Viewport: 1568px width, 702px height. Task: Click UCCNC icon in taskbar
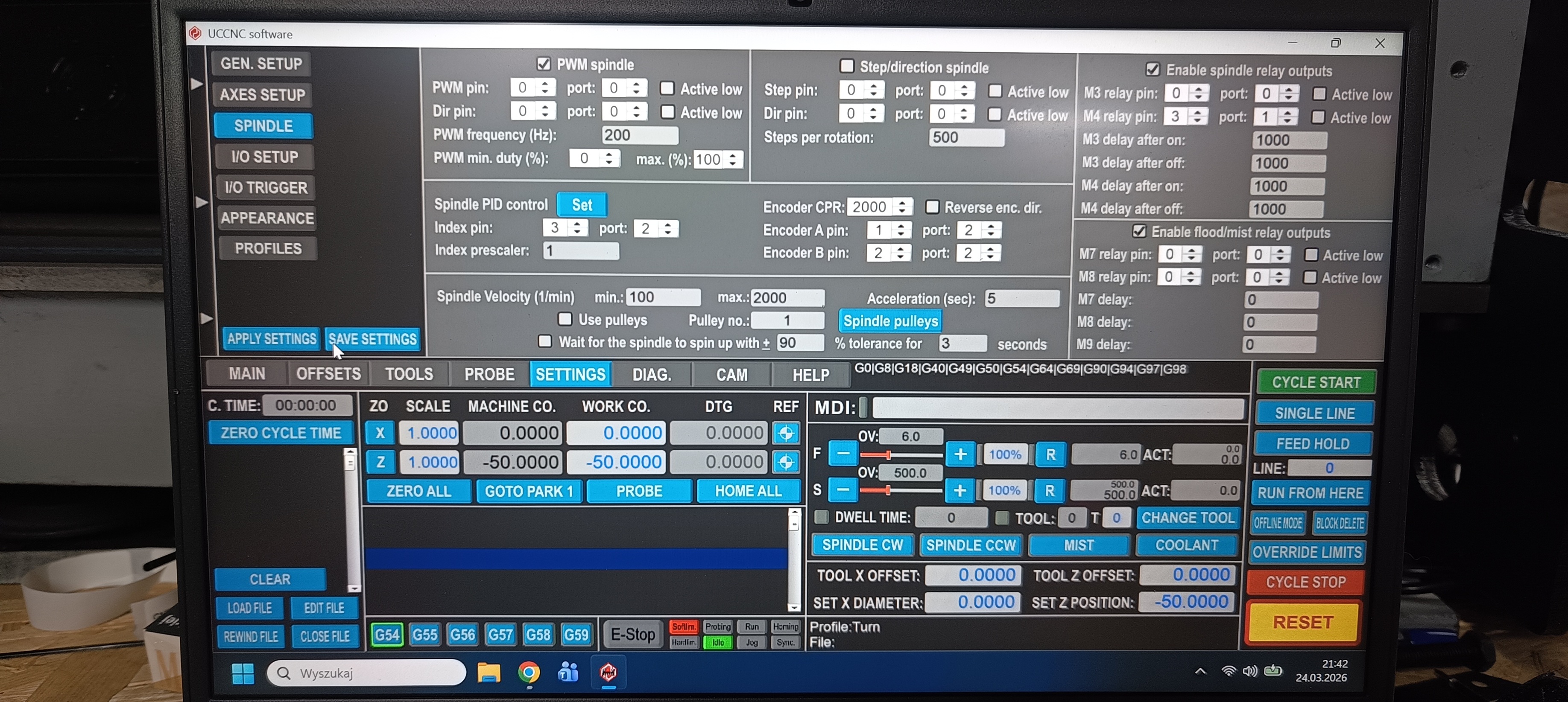coord(608,672)
